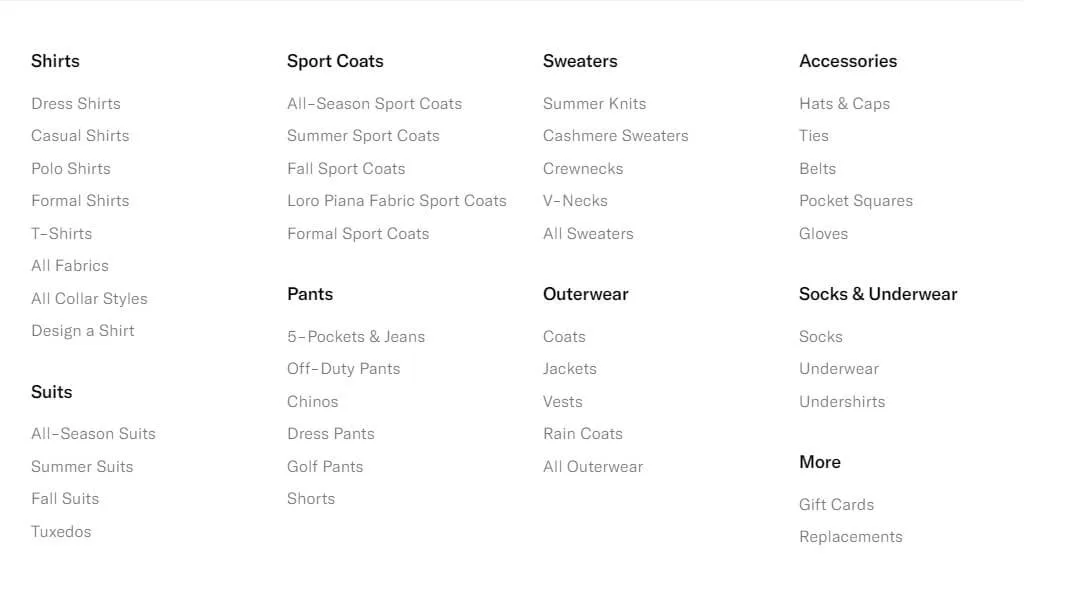Open the Tuxedos category
1073x605 pixels.
click(61, 531)
